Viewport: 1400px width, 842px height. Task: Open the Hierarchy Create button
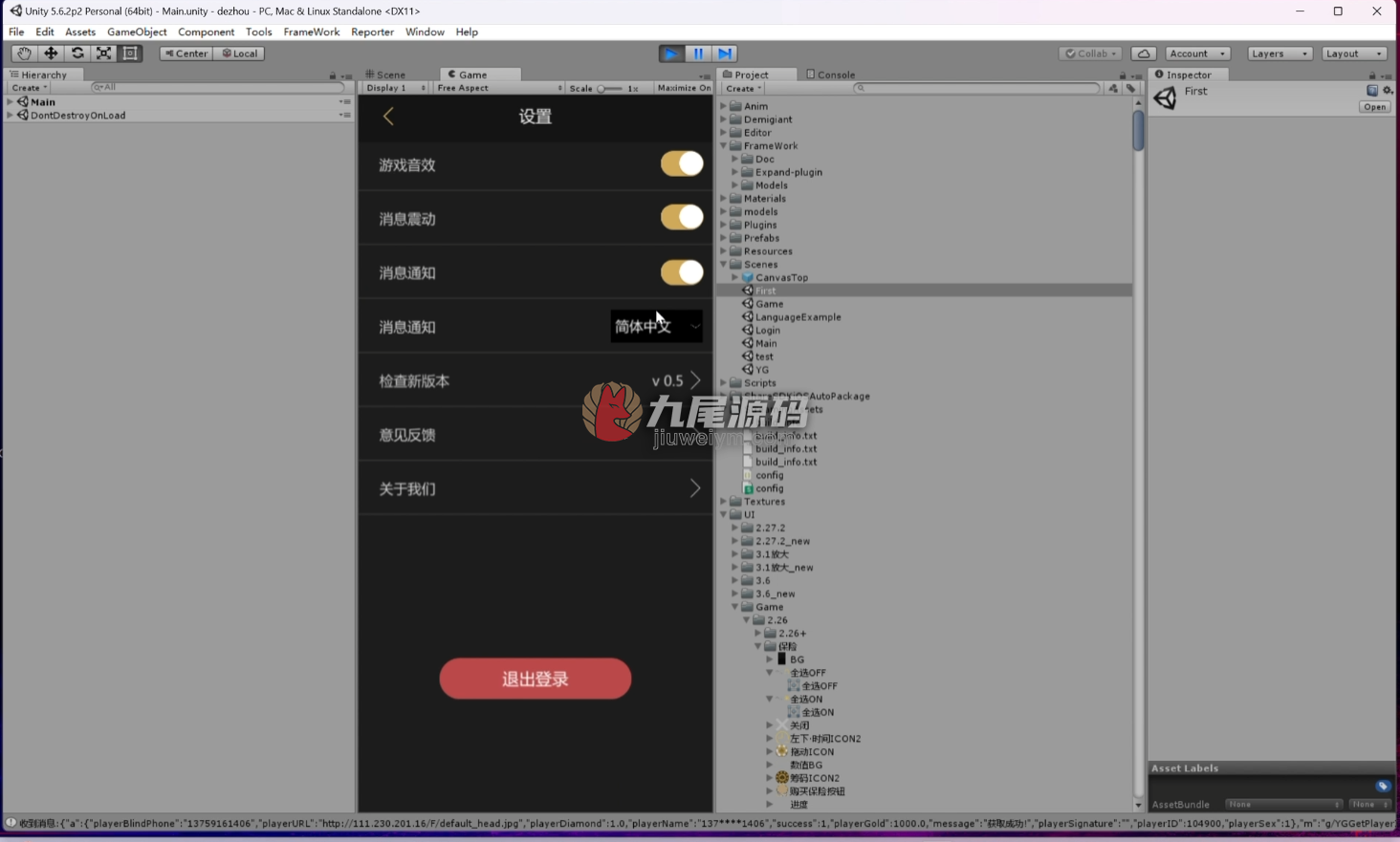(29, 88)
